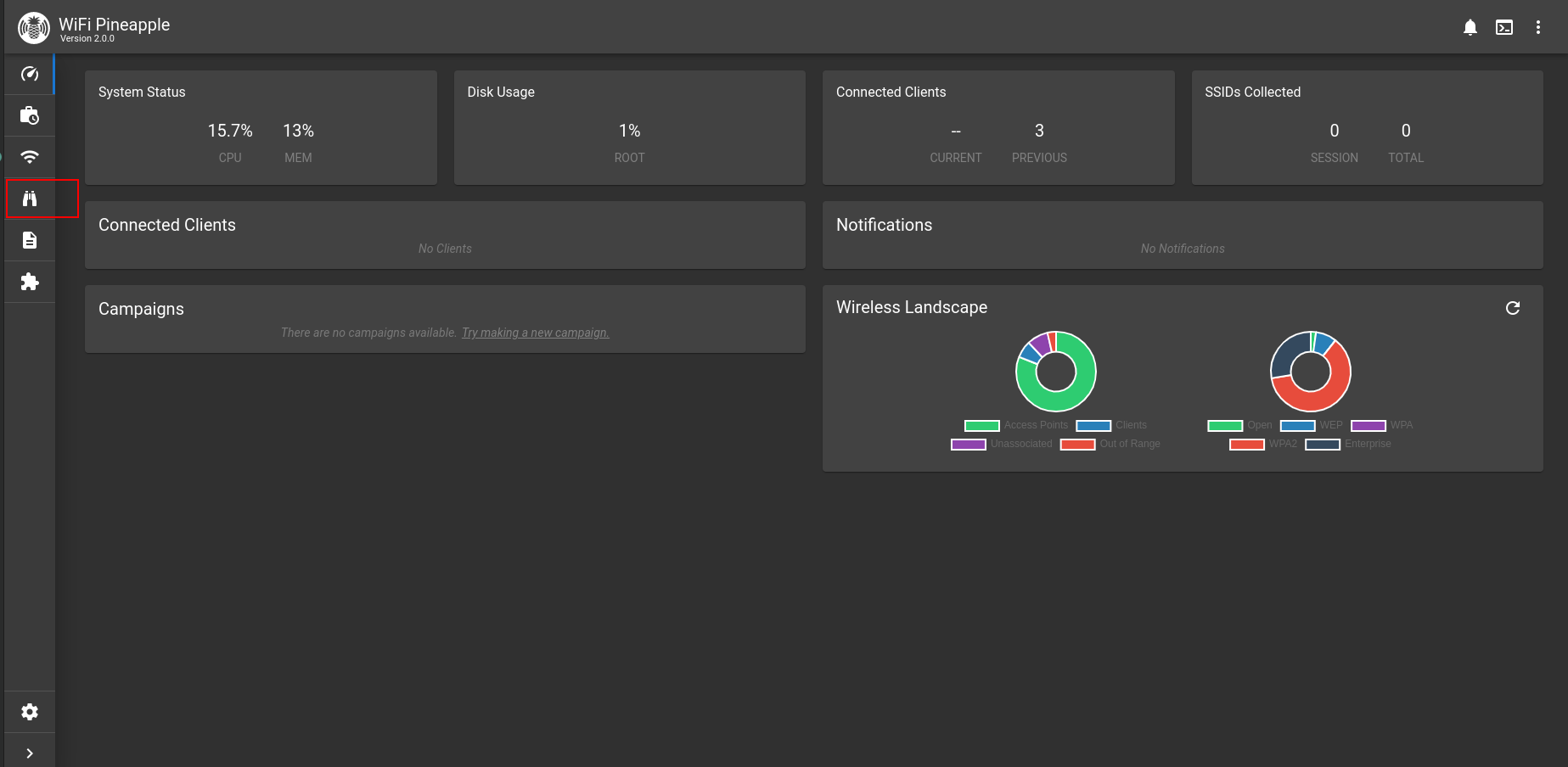The image size is (1568, 767).
Task: Open Campaigns briefcase icon in sidebar
Action: tap(30, 116)
